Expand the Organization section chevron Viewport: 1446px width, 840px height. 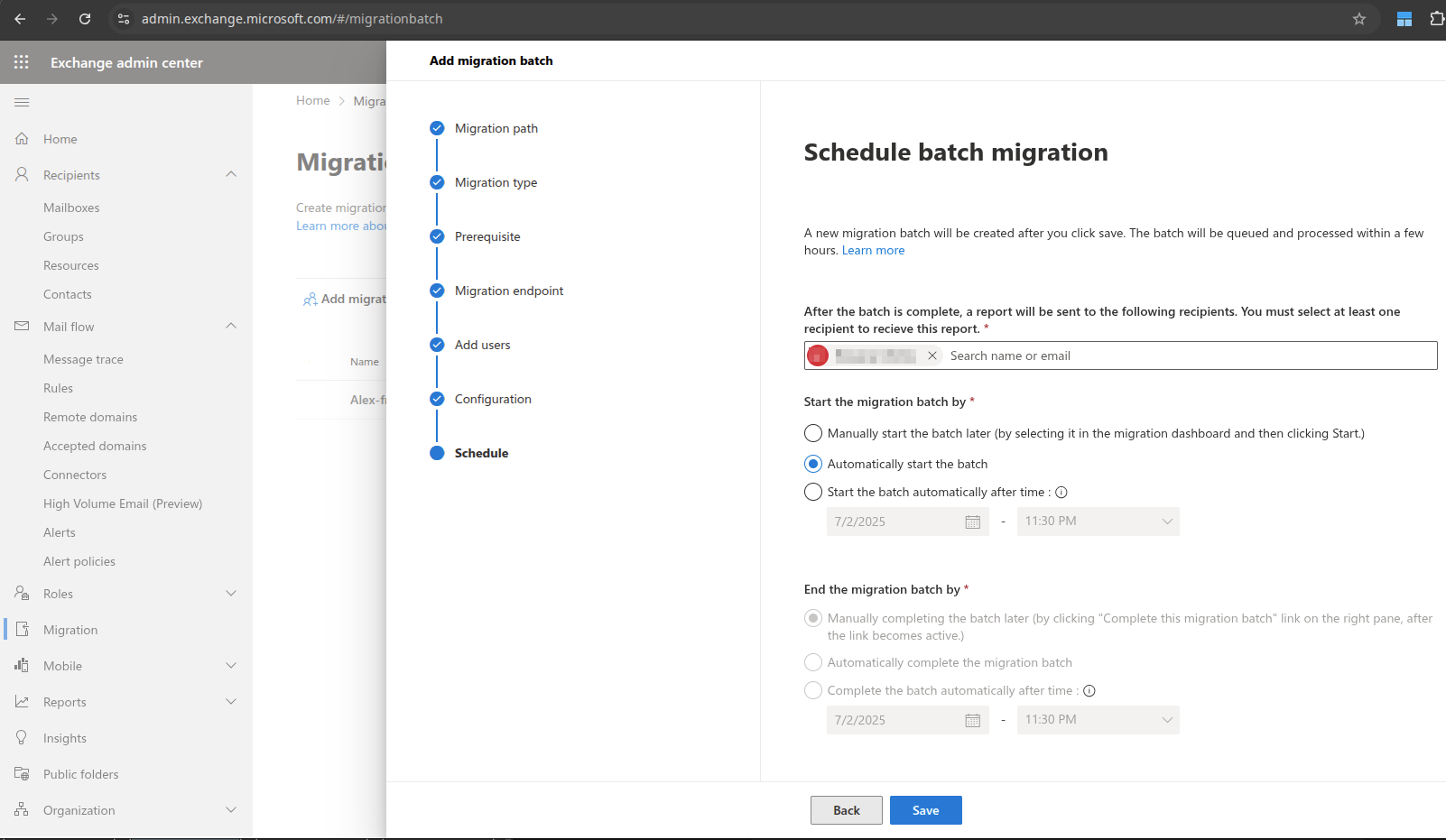231,809
